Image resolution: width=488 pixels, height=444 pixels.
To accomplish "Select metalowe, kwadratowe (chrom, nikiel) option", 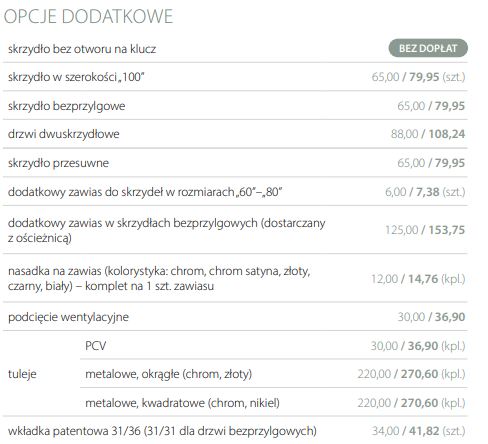I will click(182, 403).
